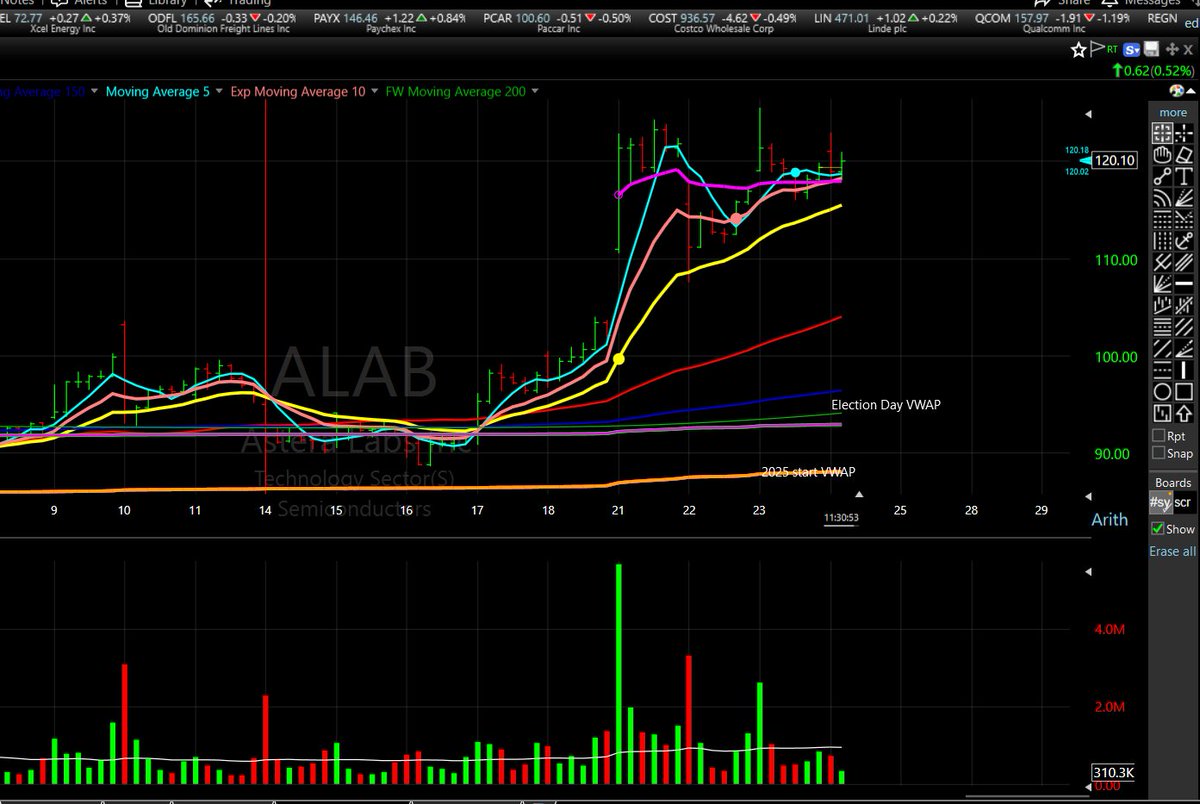Click the star favorite icon
This screenshot has width=1200, height=804.
[x=1078, y=49]
